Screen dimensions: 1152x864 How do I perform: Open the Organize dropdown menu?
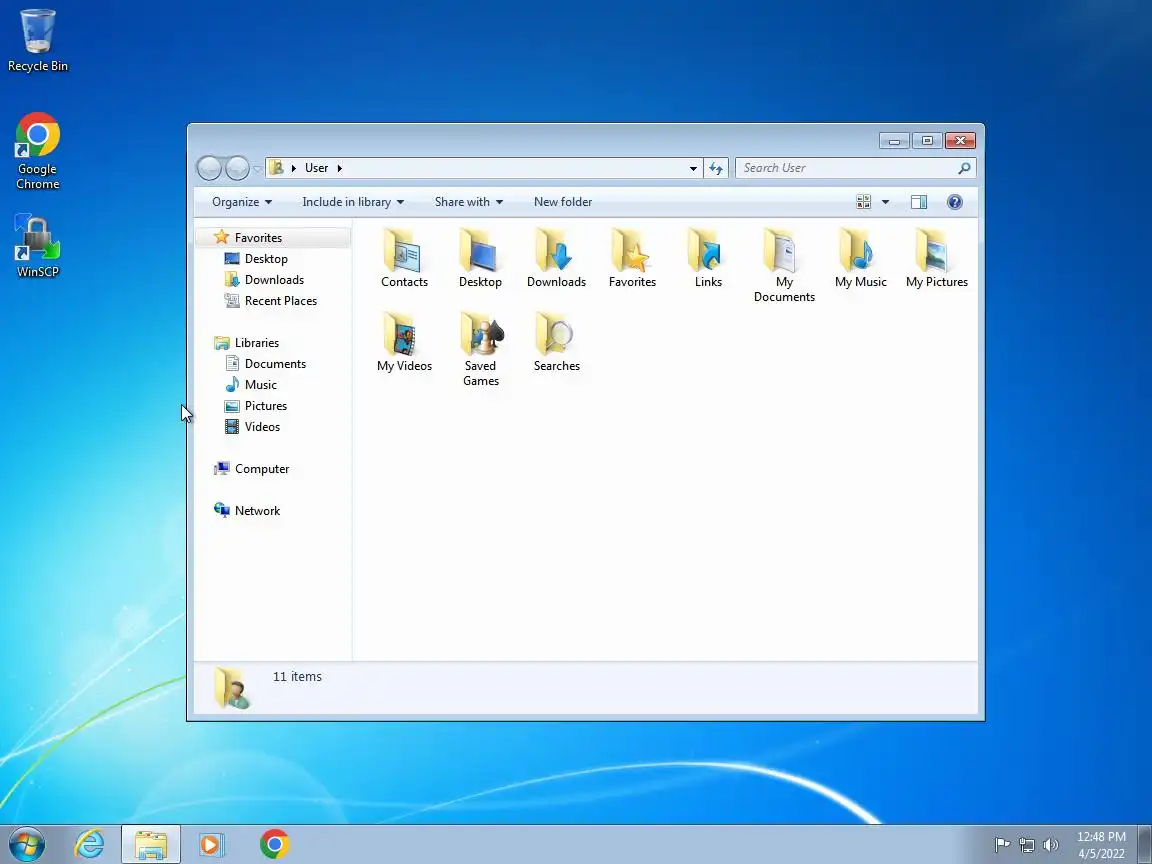point(242,202)
